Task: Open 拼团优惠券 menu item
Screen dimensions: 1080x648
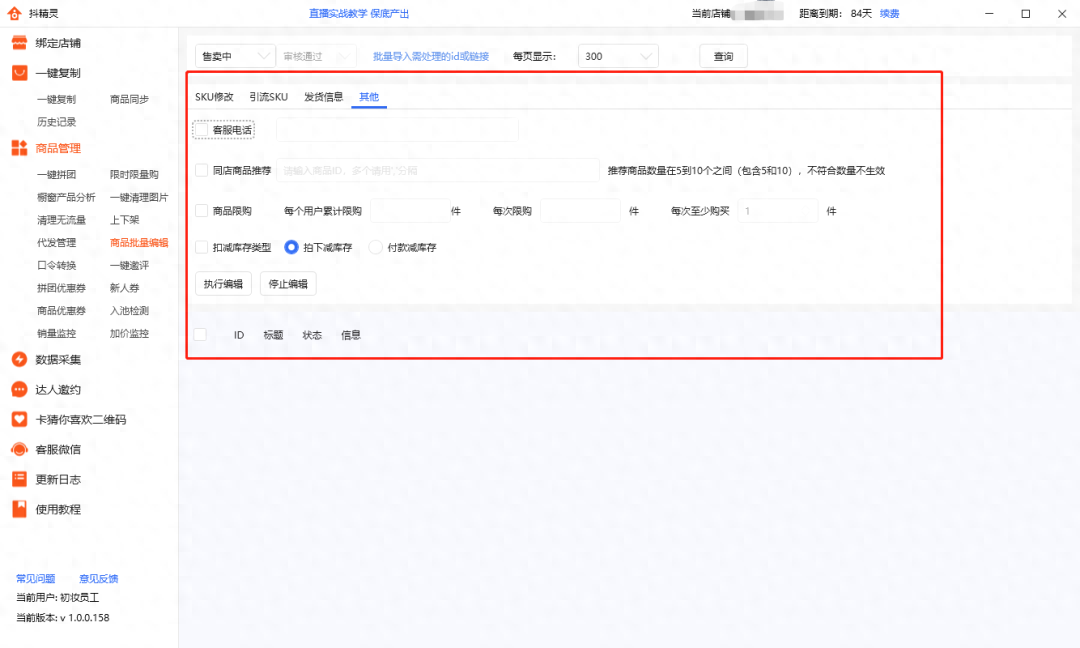Action: [x=61, y=288]
